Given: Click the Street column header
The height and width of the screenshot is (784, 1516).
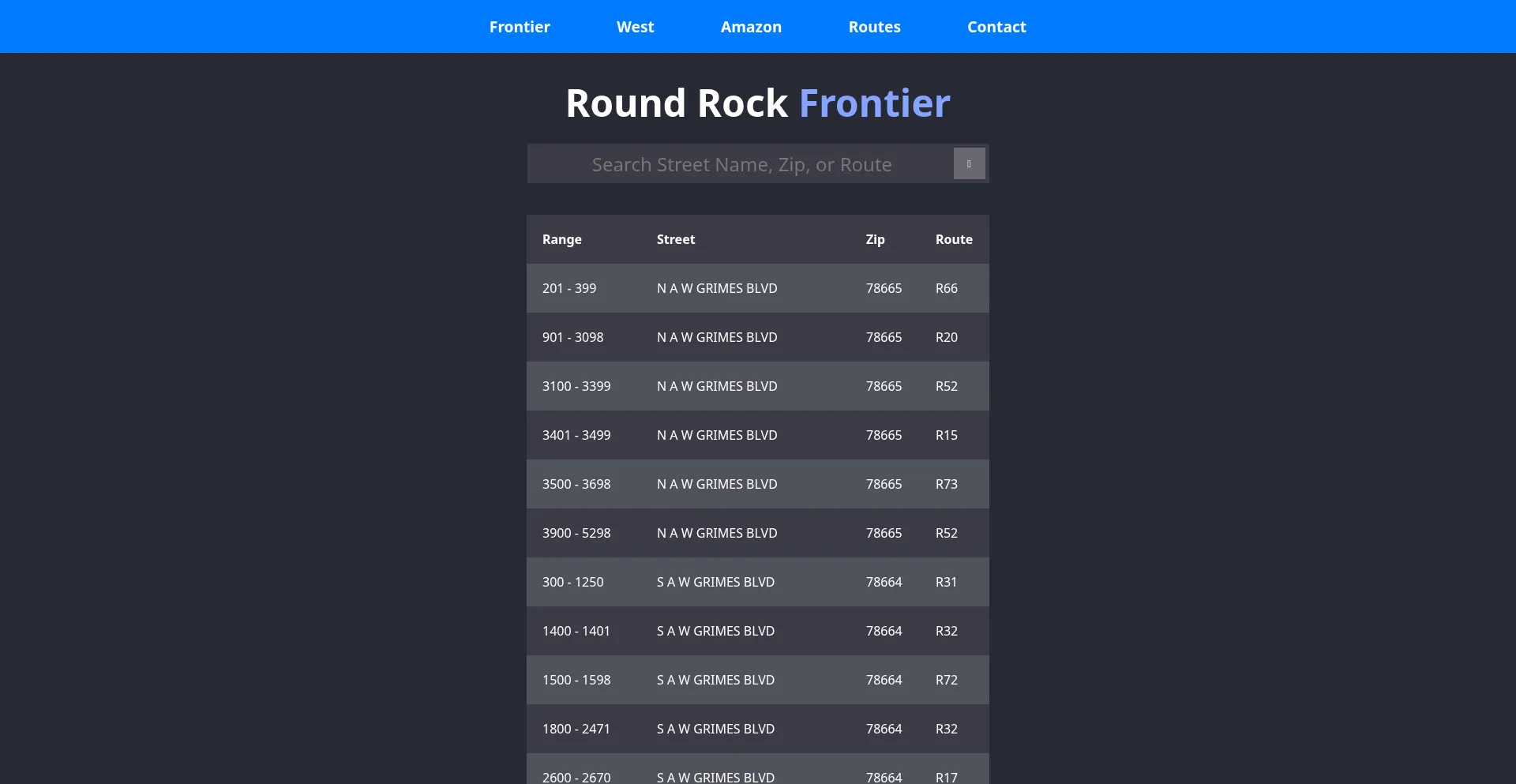Looking at the screenshot, I should [676, 239].
